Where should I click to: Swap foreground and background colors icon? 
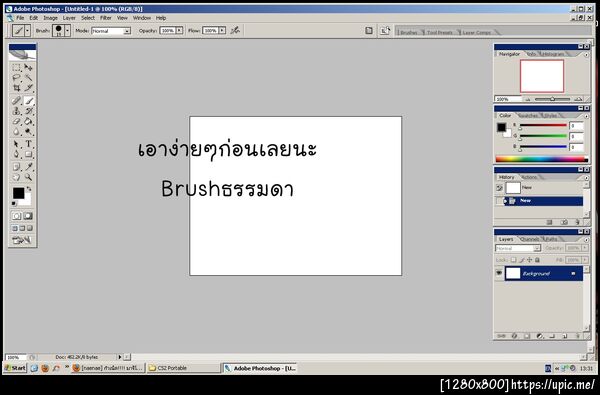pos(29,189)
